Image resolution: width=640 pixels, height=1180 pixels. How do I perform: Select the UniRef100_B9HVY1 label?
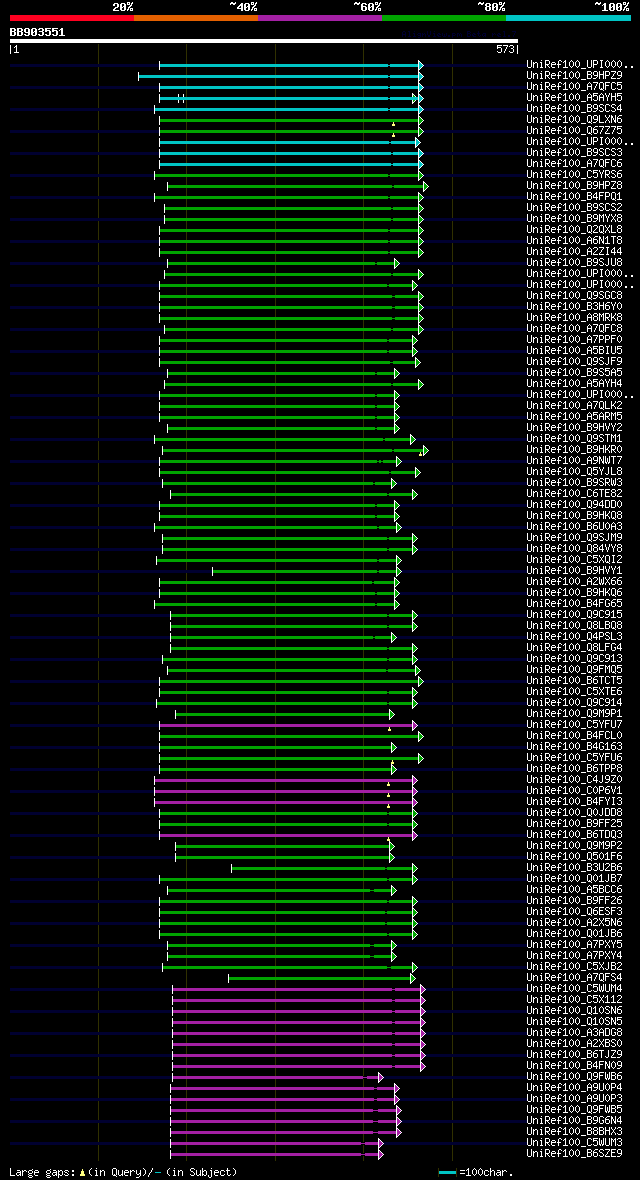pos(574,570)
